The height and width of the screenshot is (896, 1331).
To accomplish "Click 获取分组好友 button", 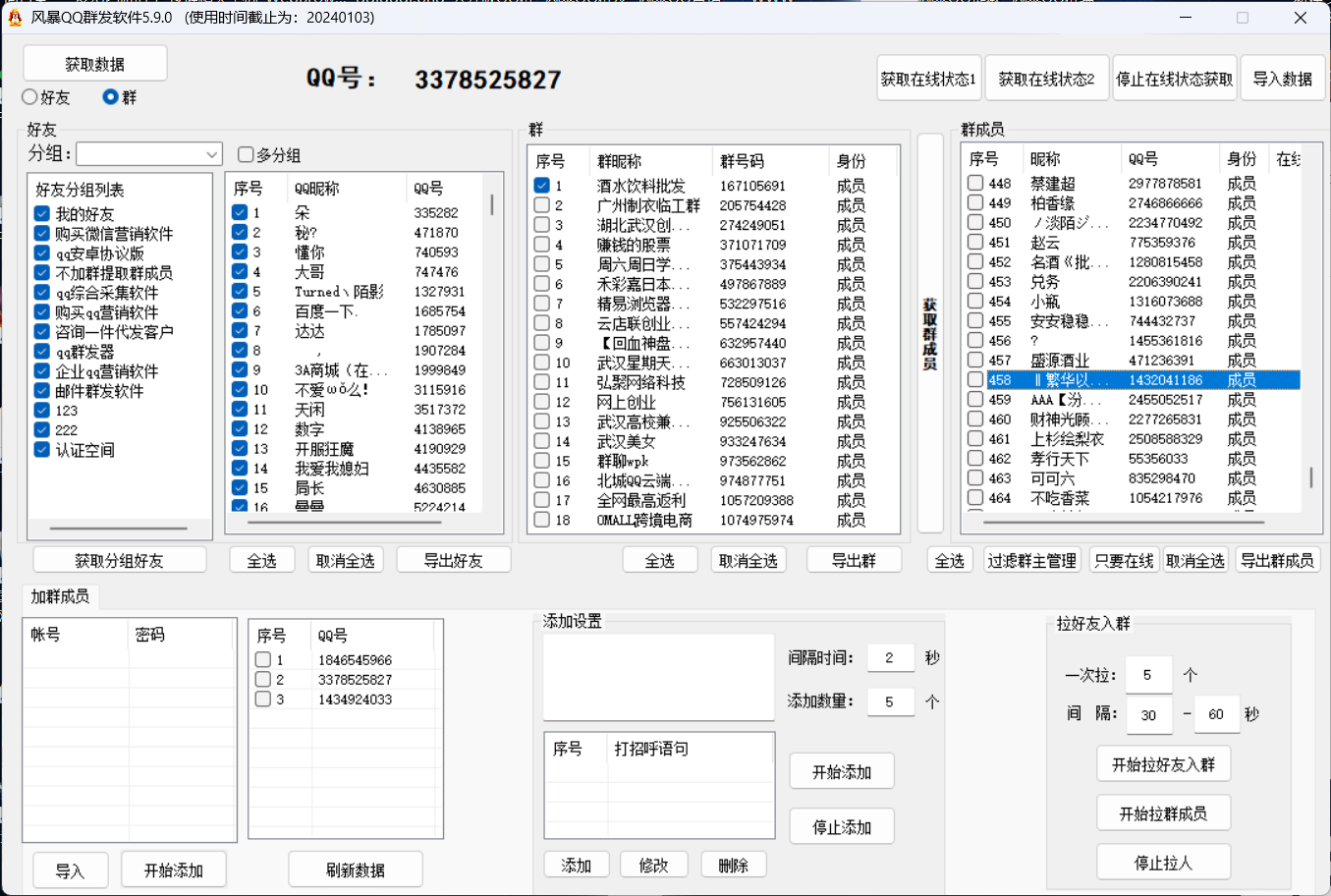I will tap(120, 560).
